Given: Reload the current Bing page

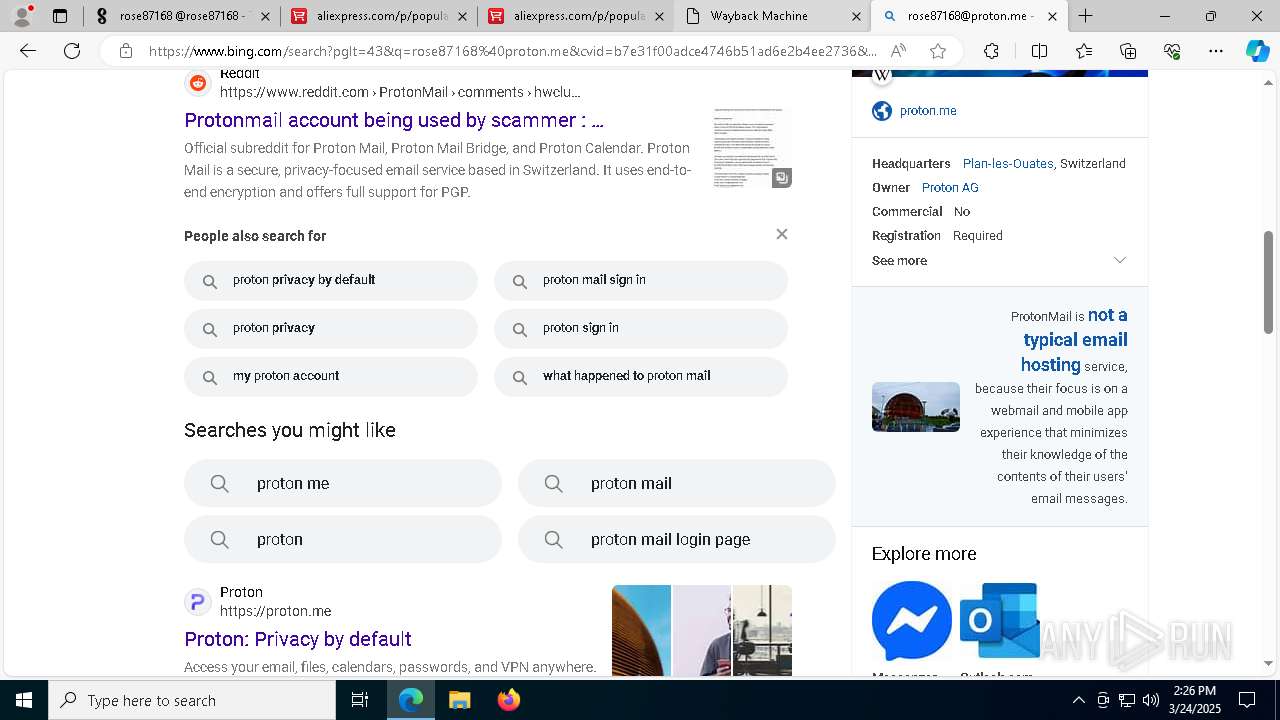Looking at the screenshot, I should click(x=72, y=51).
